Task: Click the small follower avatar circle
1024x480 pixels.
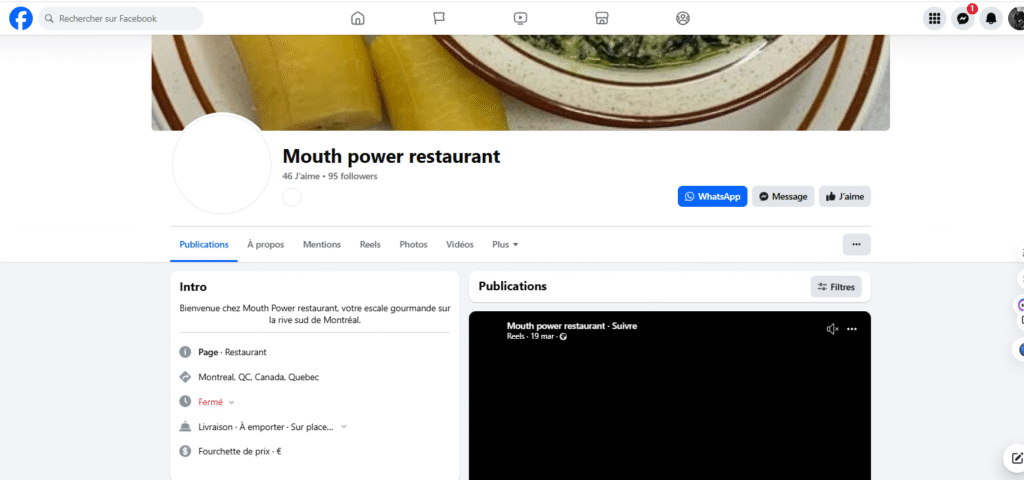Action: (291, 197)
